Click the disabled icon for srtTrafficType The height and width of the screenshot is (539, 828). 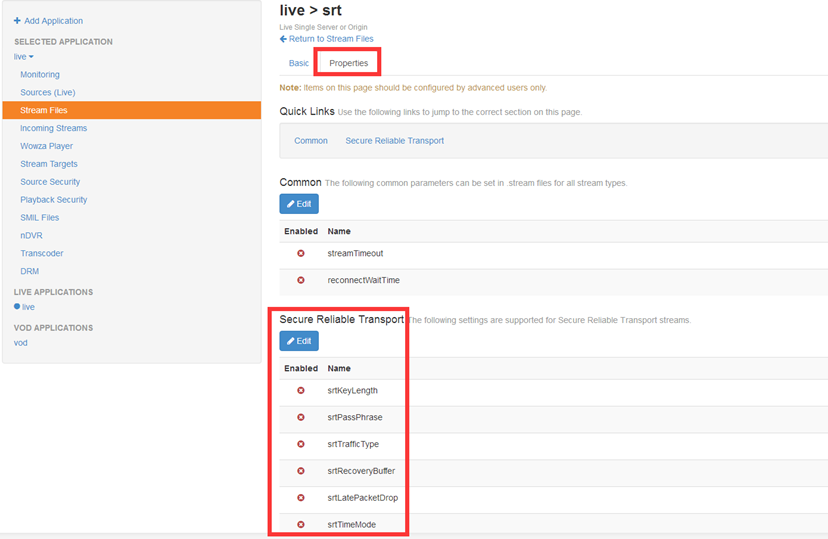click(300, 444)
